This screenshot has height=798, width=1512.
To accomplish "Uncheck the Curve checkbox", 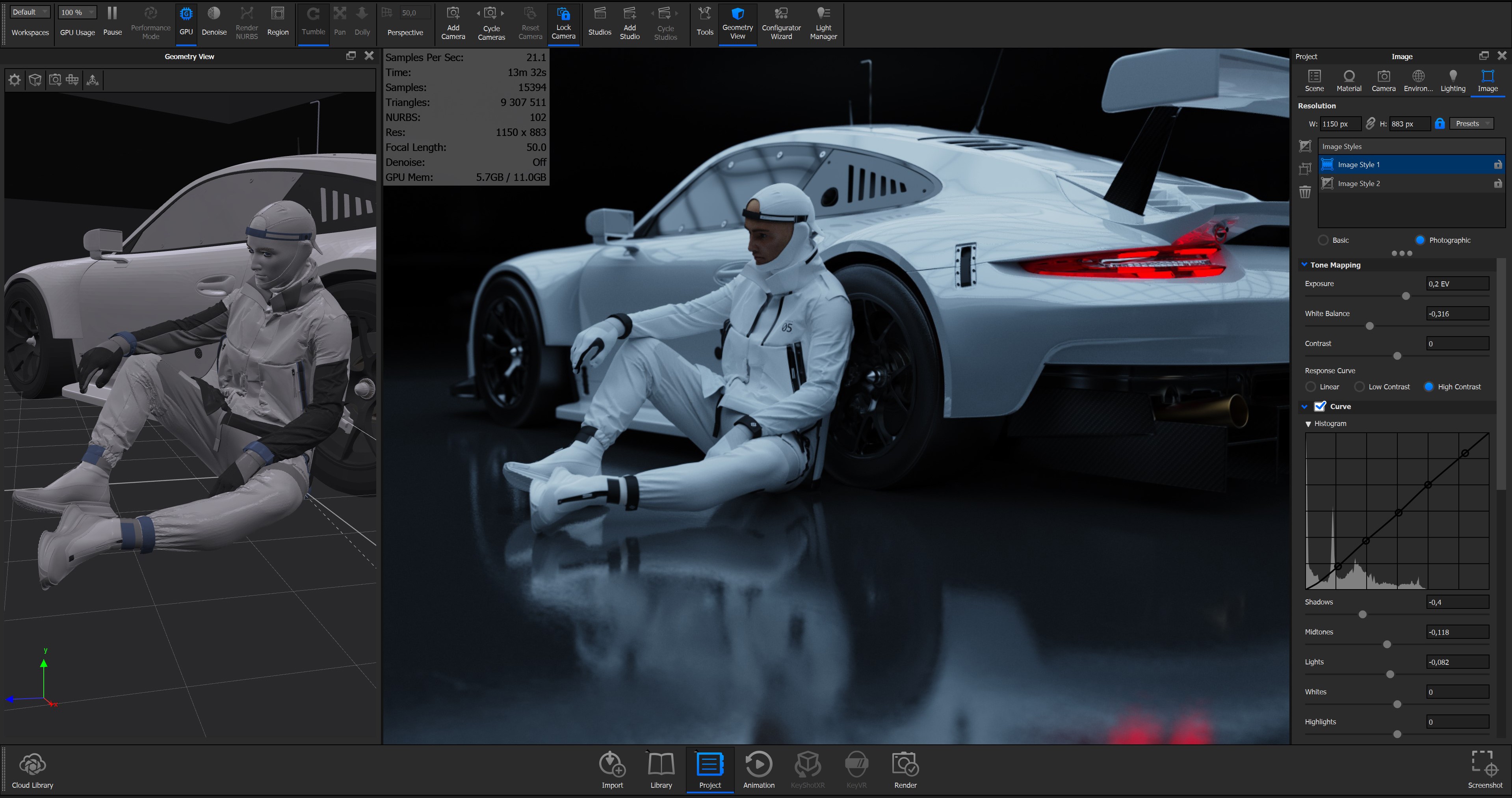I will coord(1320,406).
